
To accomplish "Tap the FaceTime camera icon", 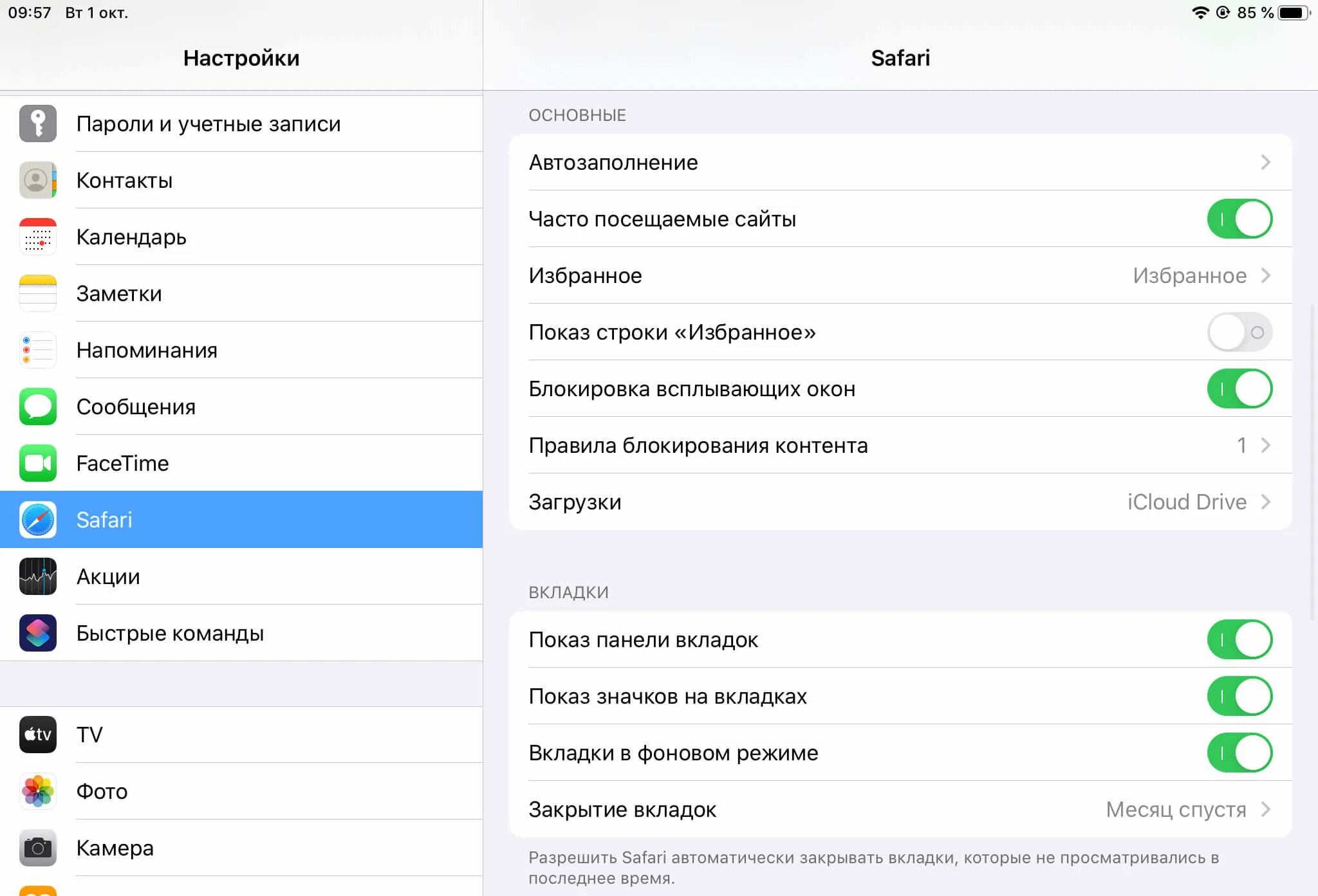I will (x=38, y=463).
